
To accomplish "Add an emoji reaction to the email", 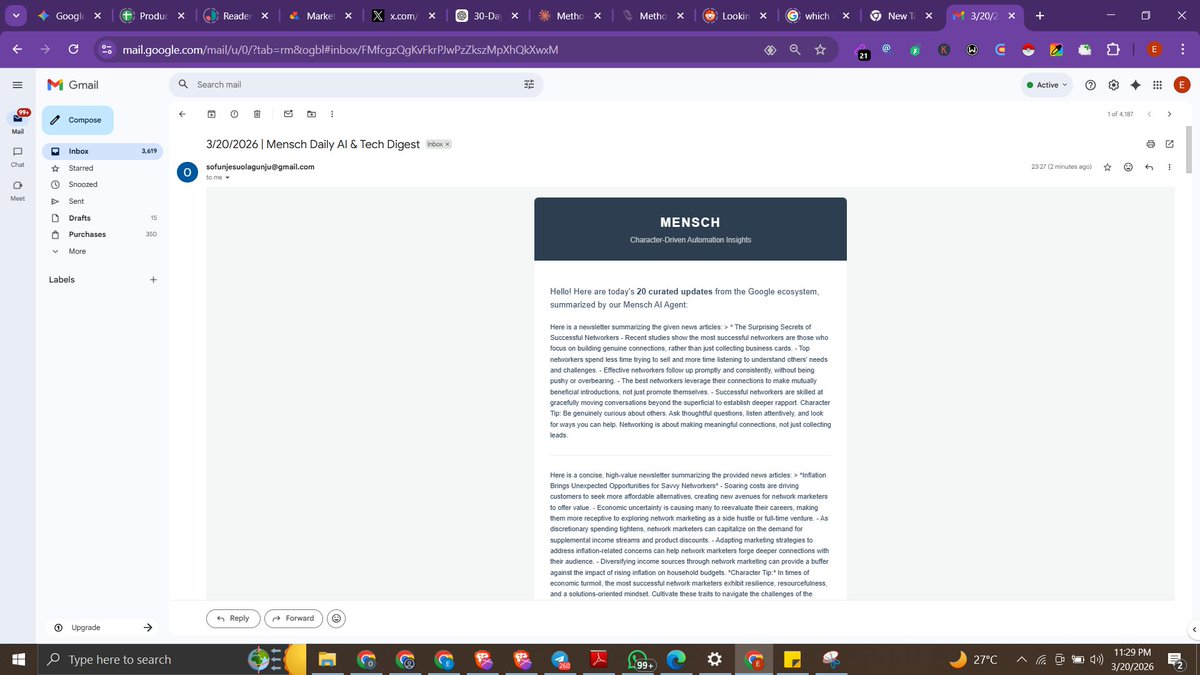I will click(1127, 167).
